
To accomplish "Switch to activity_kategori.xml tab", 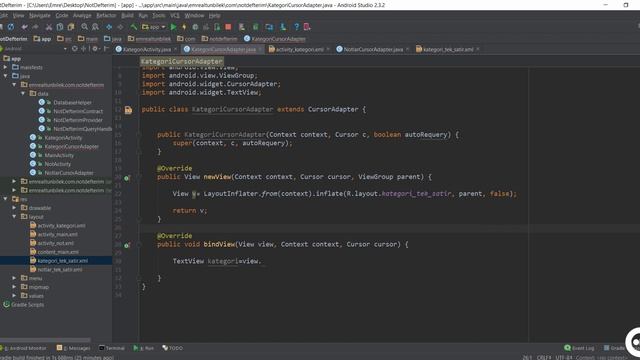I will [299, 49].
